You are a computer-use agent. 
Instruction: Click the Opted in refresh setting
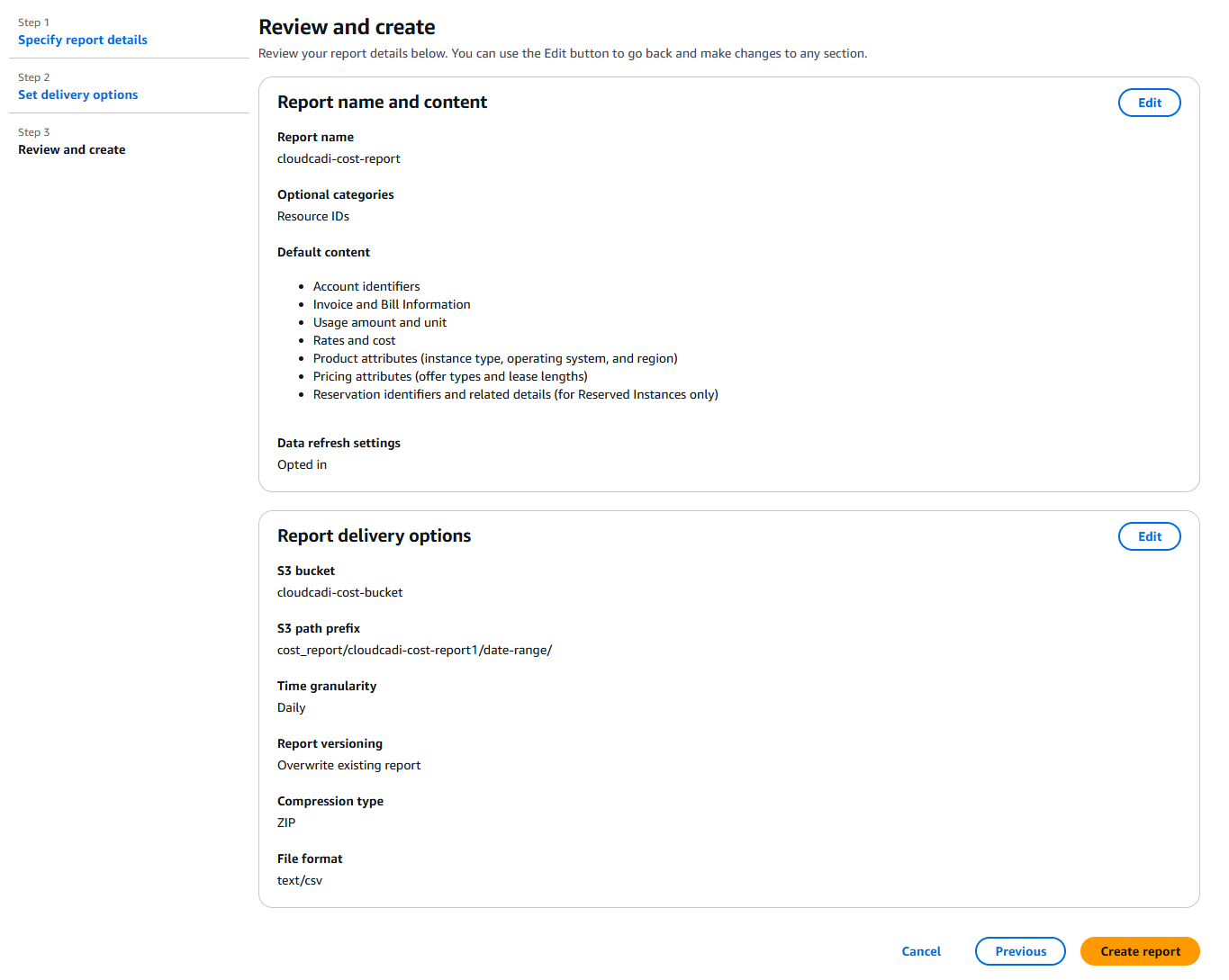coord(302,464)
